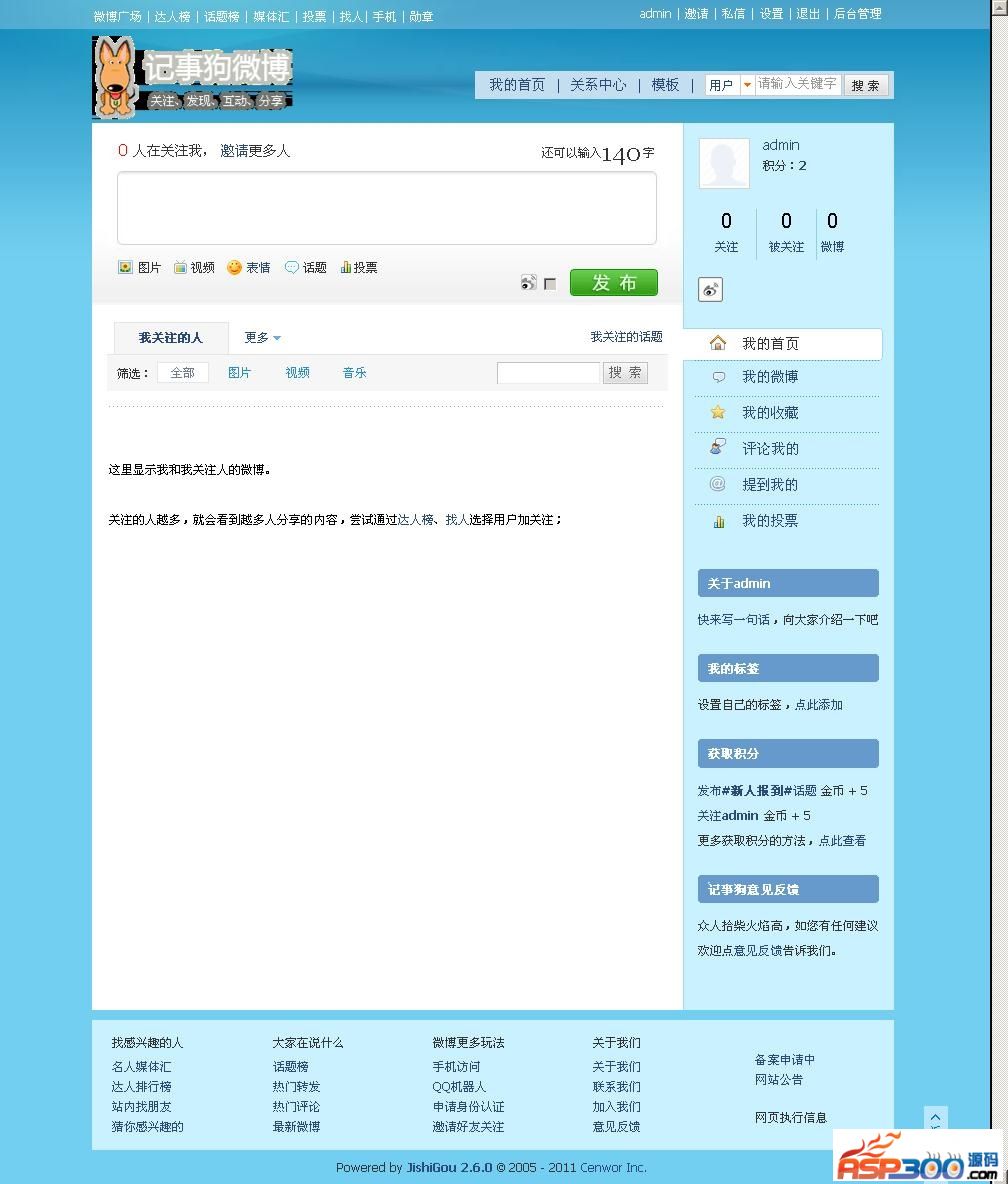Filter feed by 图片
The image size is (1008, 1184).
[239, 373]
